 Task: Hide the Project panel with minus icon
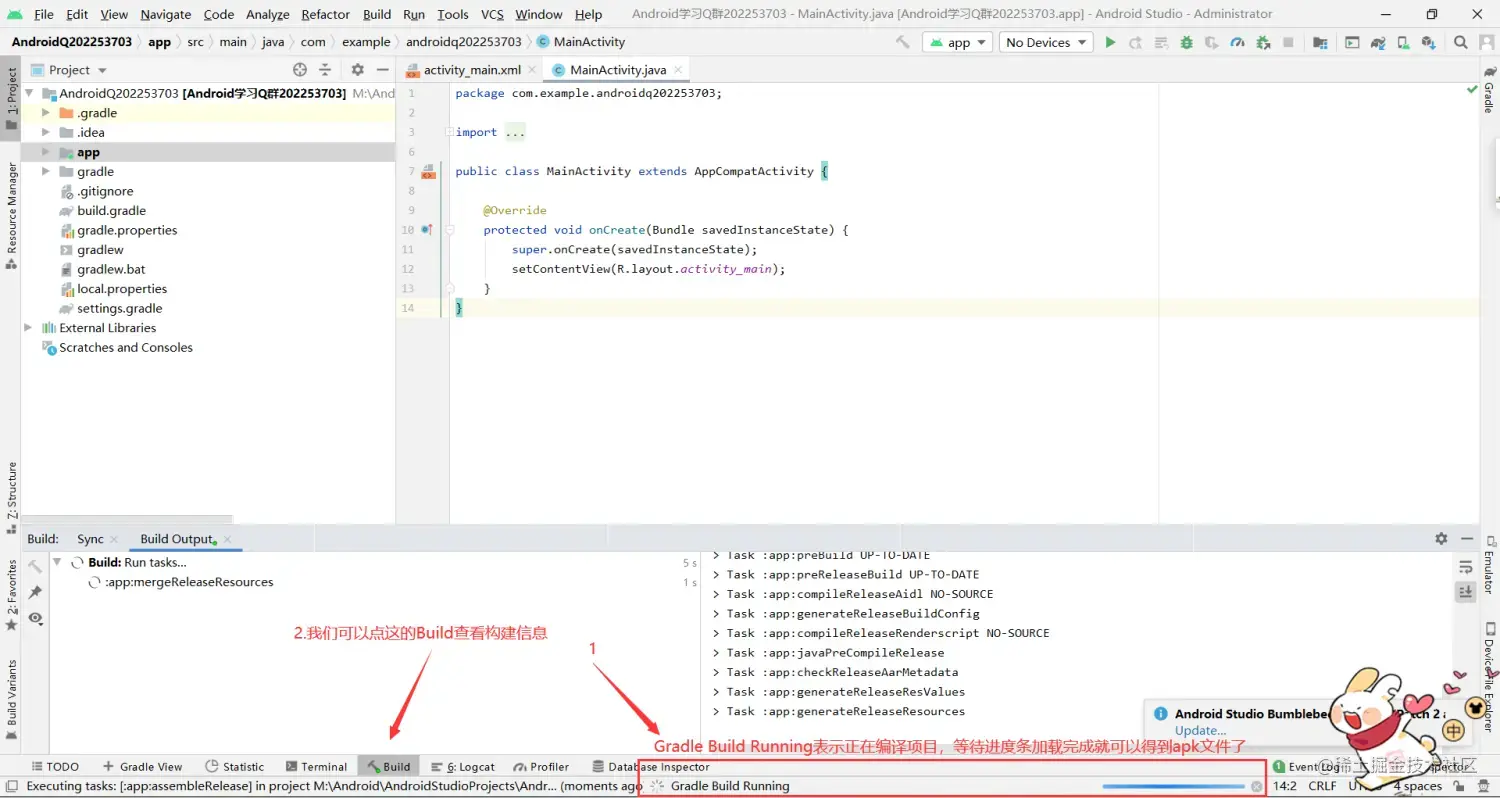coord(382,70)
